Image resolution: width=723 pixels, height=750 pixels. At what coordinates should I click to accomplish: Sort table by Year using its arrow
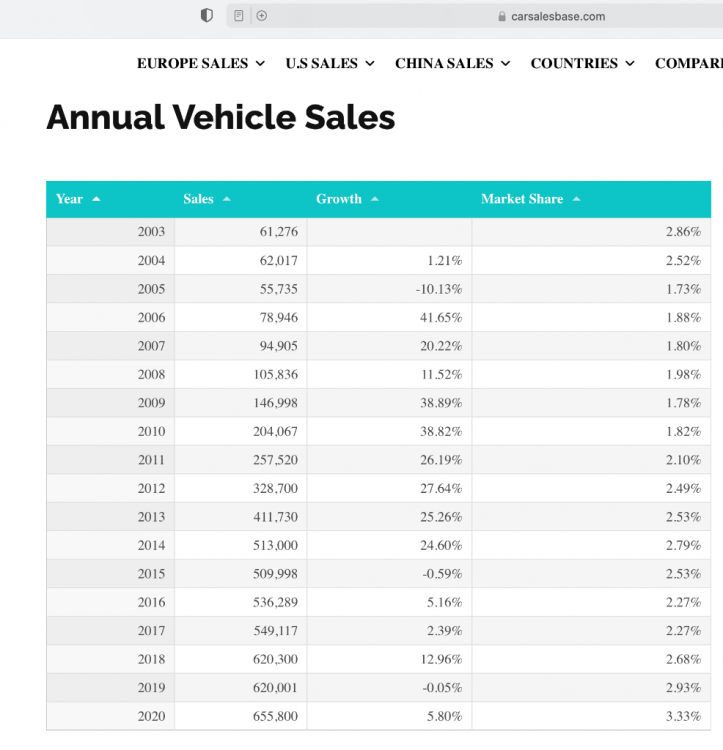pyautogui.click(x=96, y=199)
